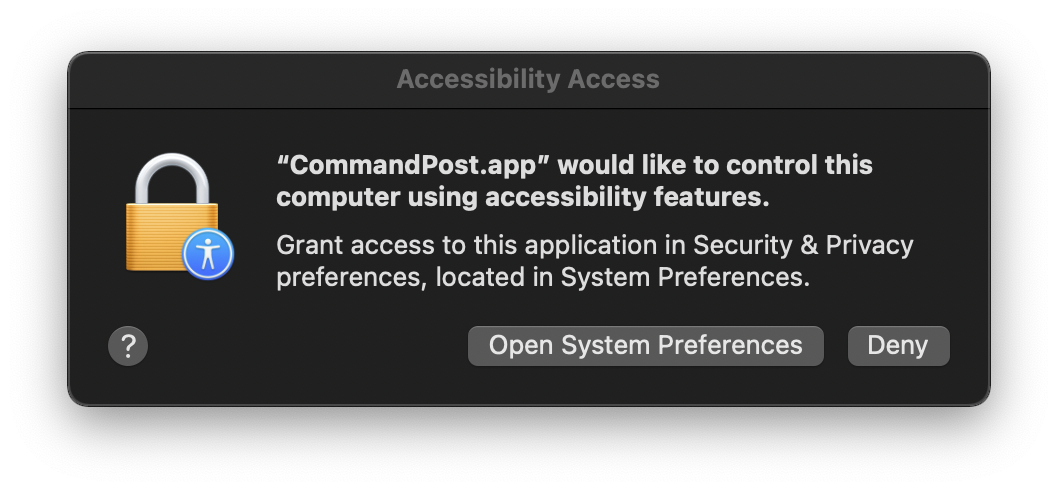Click the word "Accessibility" in title bar

coord(478,80)
